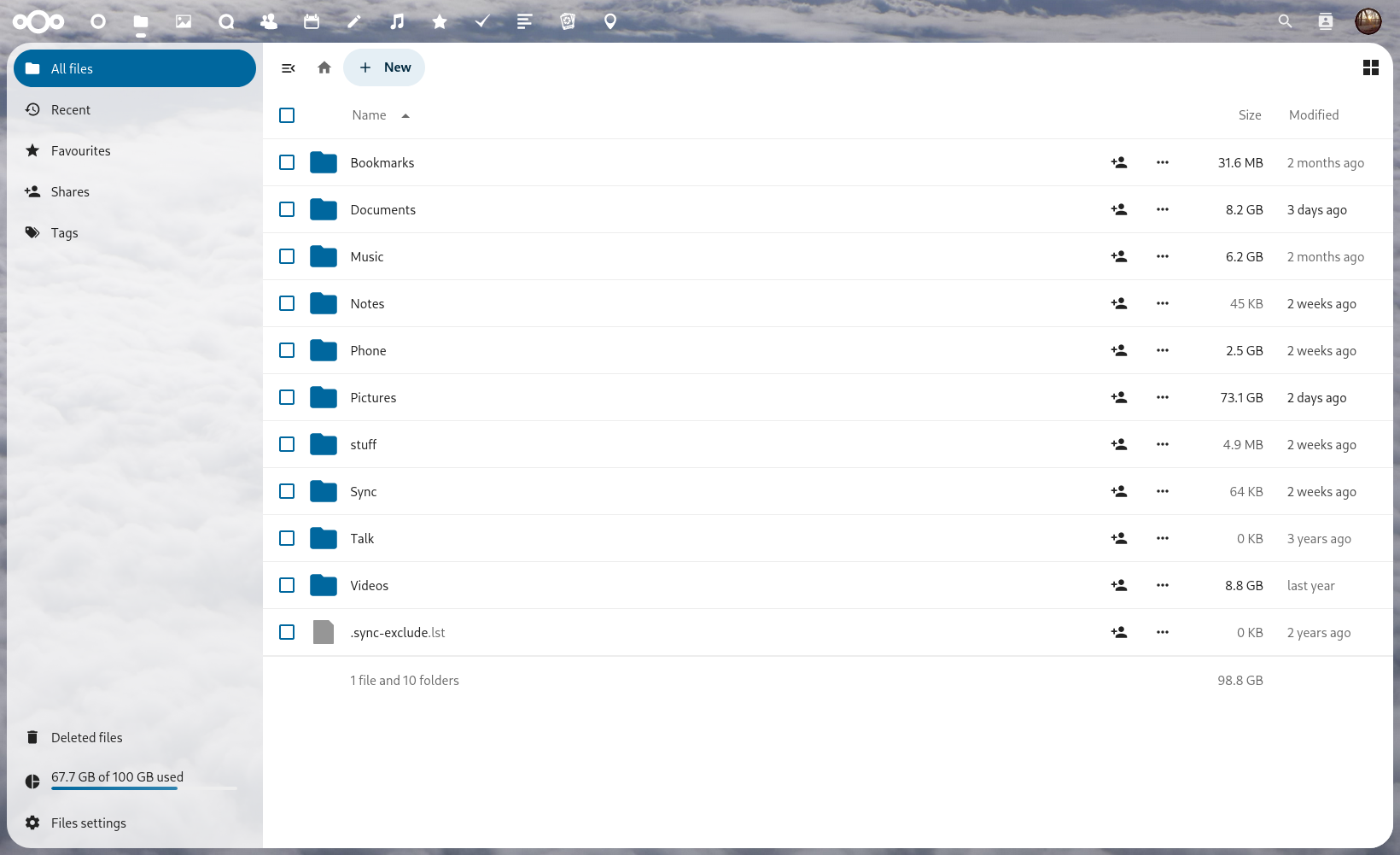The image size is (1400, 855).
Task: Open the Photos app in top bar
Action: coord(184,21)
